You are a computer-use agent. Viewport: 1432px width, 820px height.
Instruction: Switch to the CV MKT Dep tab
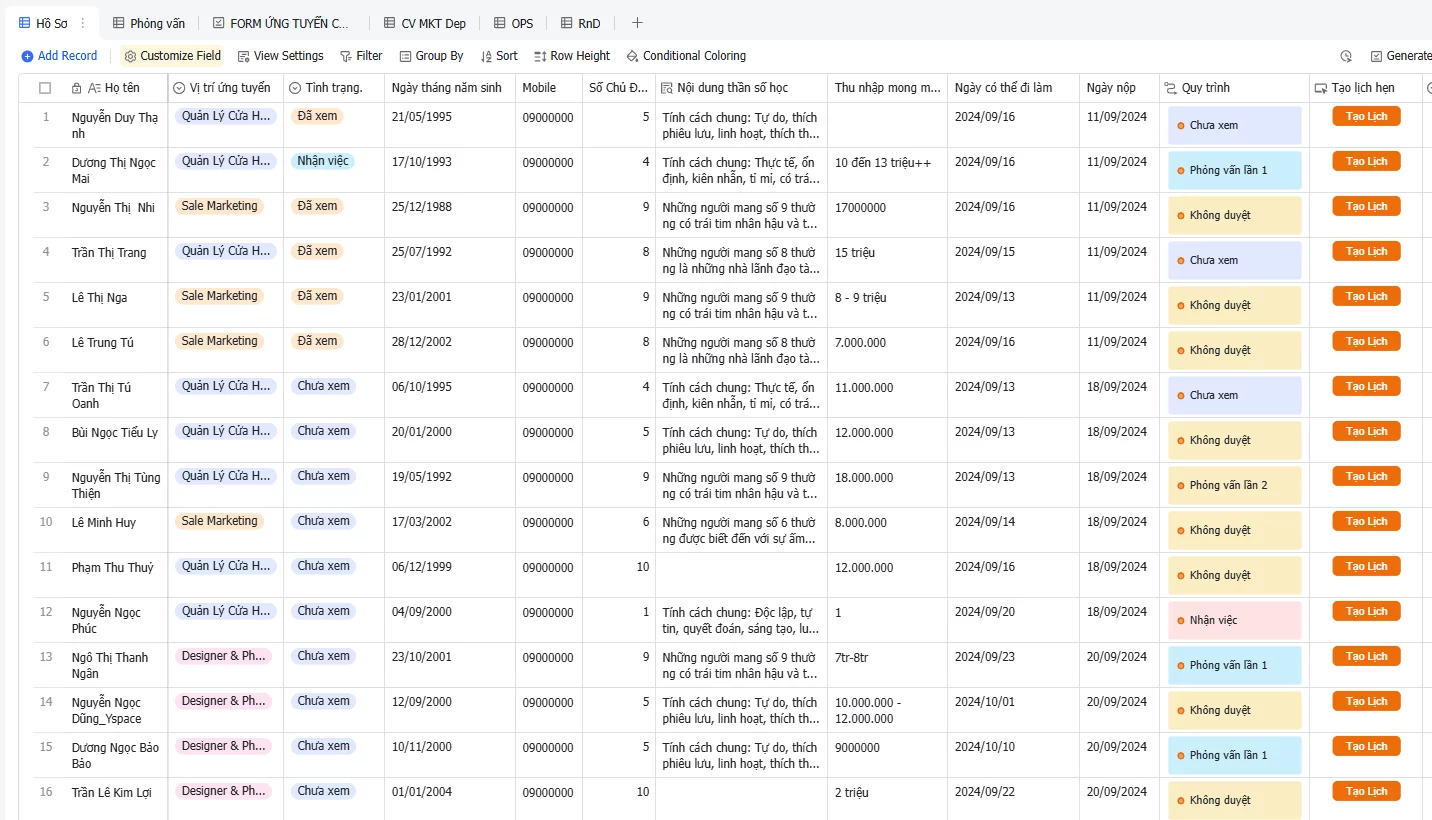425,23
